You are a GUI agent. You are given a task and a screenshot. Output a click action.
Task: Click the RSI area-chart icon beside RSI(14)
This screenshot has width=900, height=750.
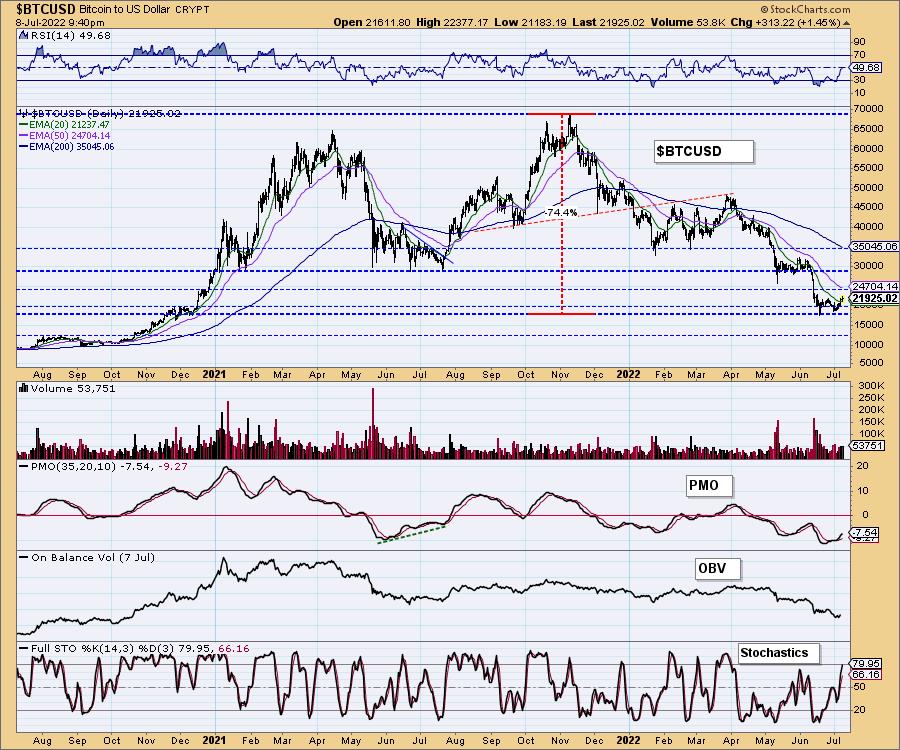(x=23, y=35)
